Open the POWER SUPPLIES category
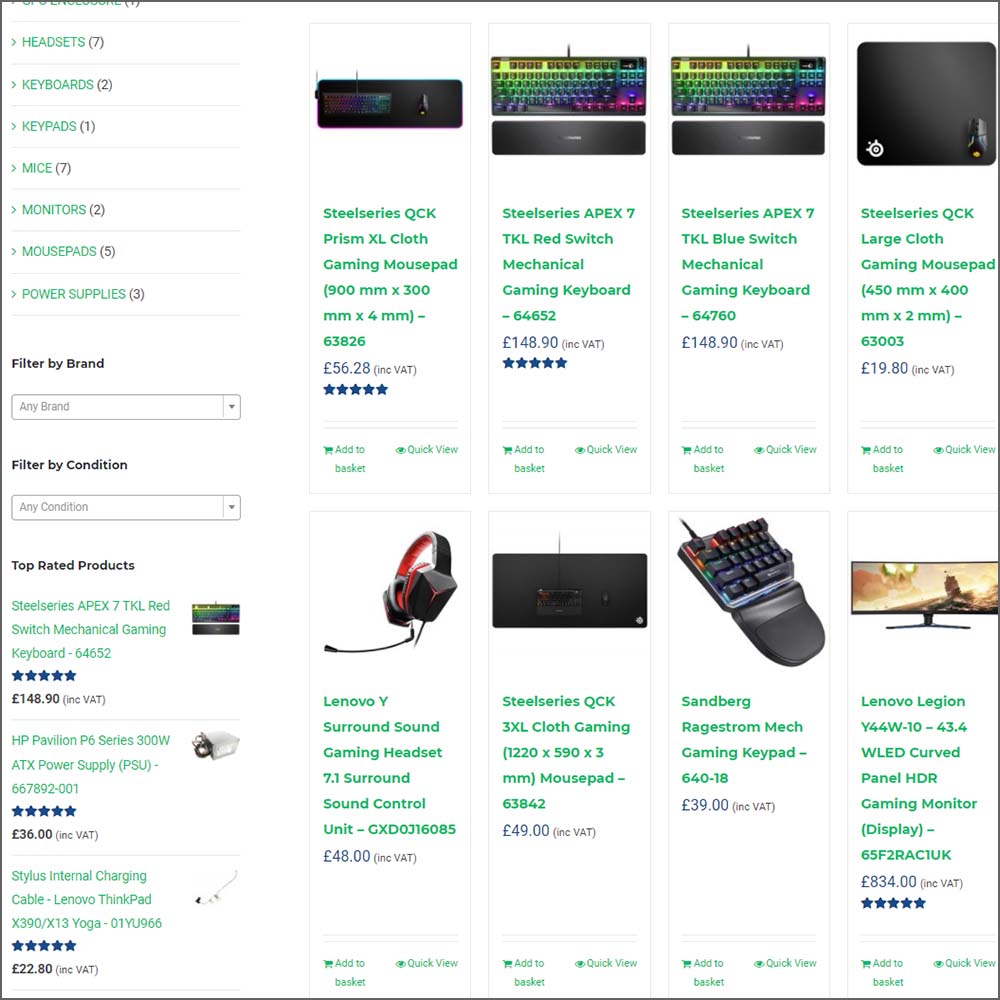 point(74,294)
